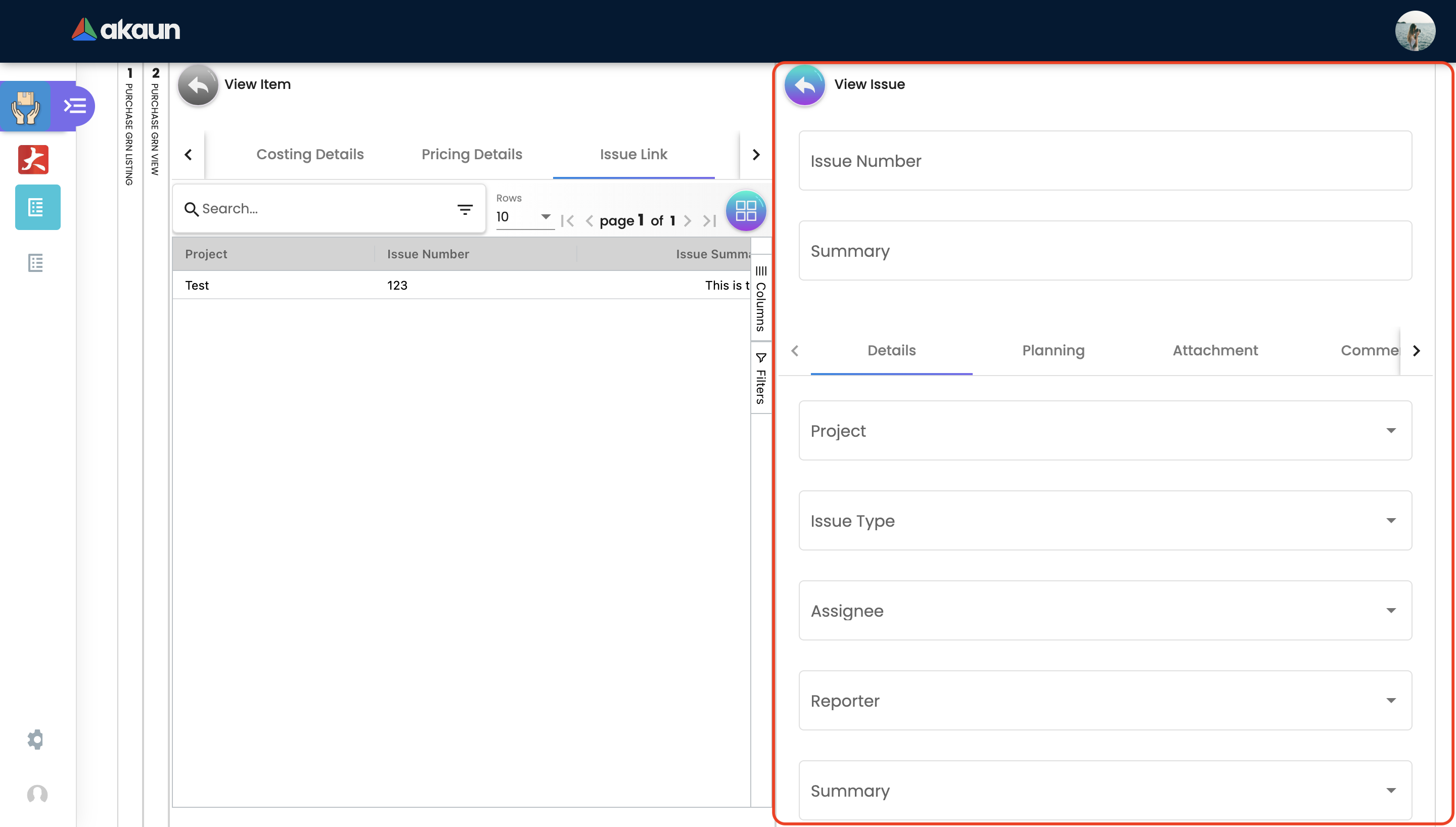Expand the Project dropdown

point(1105,431)
